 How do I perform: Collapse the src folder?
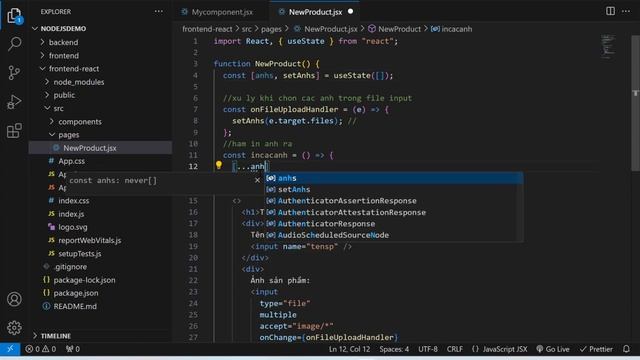[100, 108]
